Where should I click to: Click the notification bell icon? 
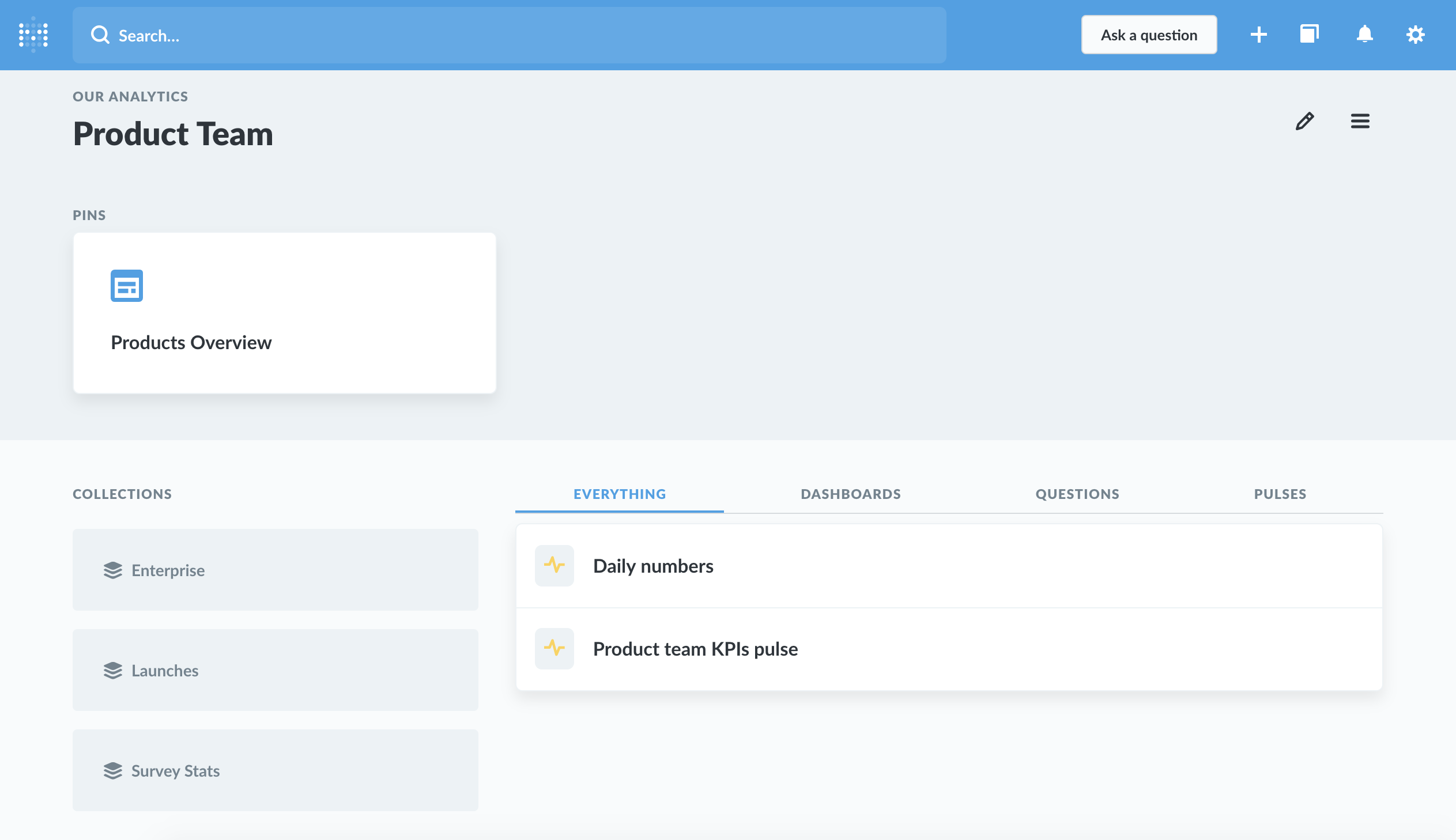[1366, 35]
